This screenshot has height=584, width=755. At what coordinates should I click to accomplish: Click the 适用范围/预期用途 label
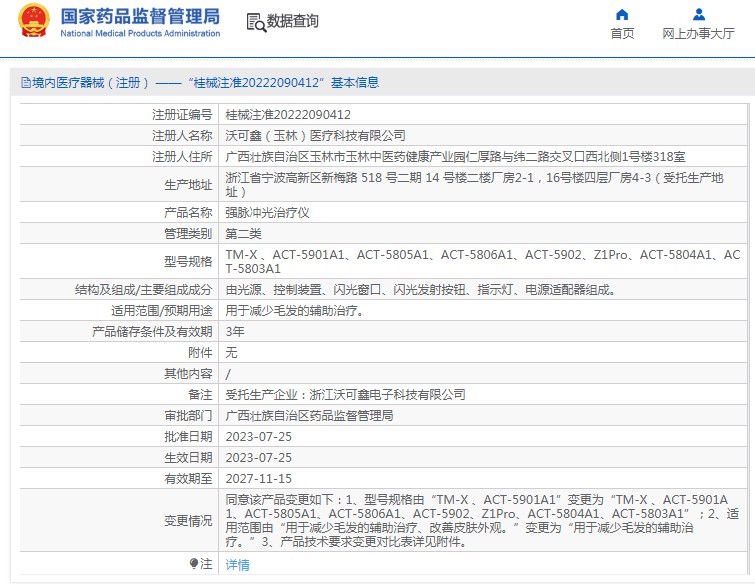click(x=162, y=311)
